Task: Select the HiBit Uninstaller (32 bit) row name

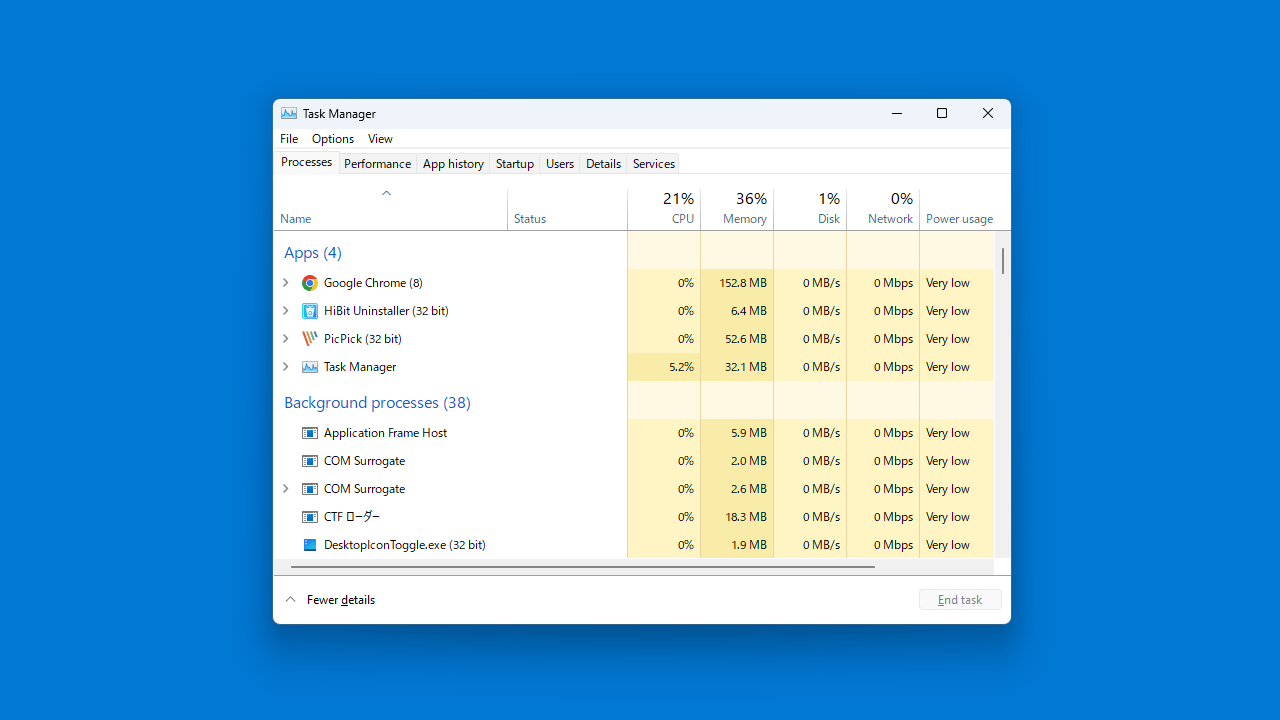Action: (x=386, y=311)
